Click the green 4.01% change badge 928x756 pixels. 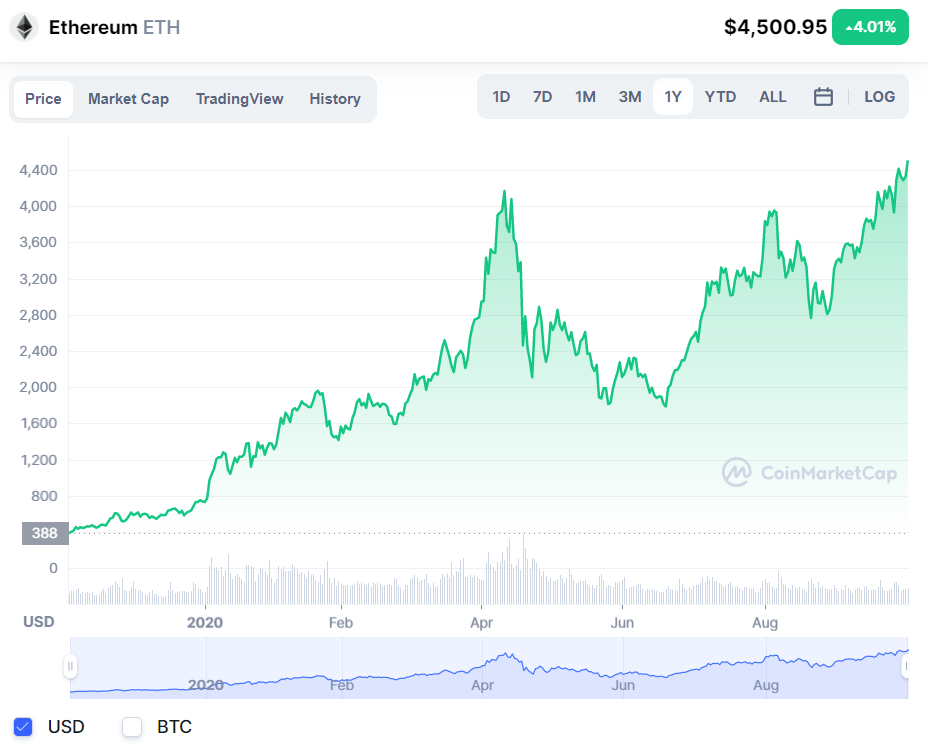870,27
